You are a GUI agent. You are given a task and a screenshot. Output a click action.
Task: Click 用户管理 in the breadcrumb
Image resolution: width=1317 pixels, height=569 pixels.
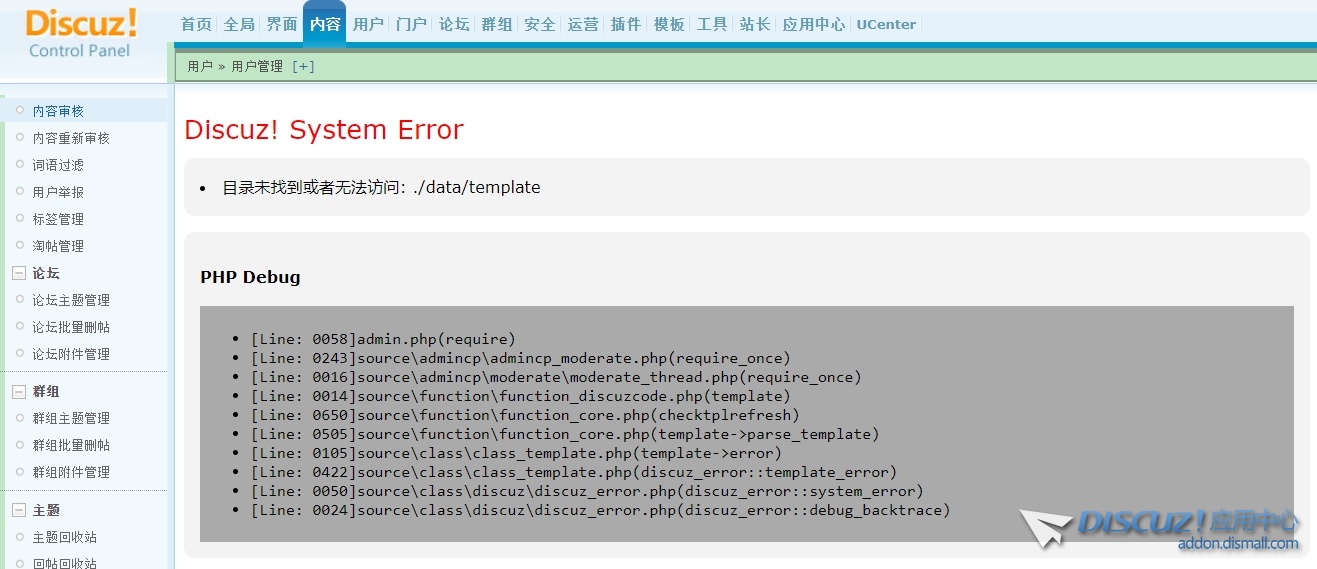pos(257,66)
